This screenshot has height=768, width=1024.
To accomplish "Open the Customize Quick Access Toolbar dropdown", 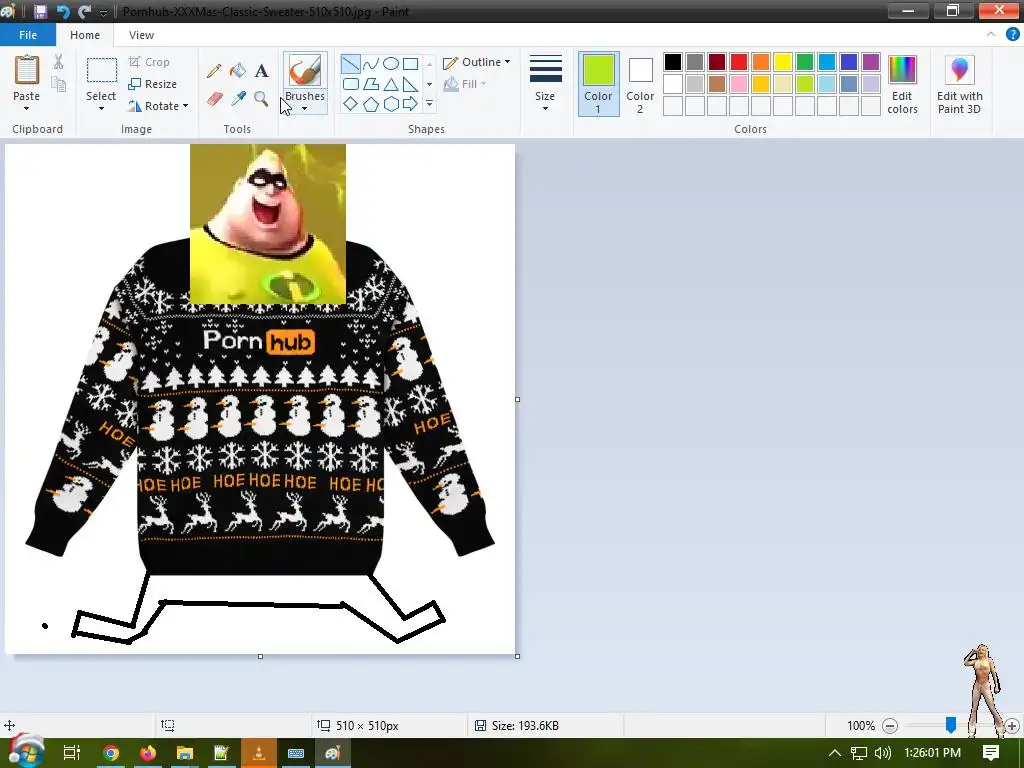I will (x=103, y=12).
